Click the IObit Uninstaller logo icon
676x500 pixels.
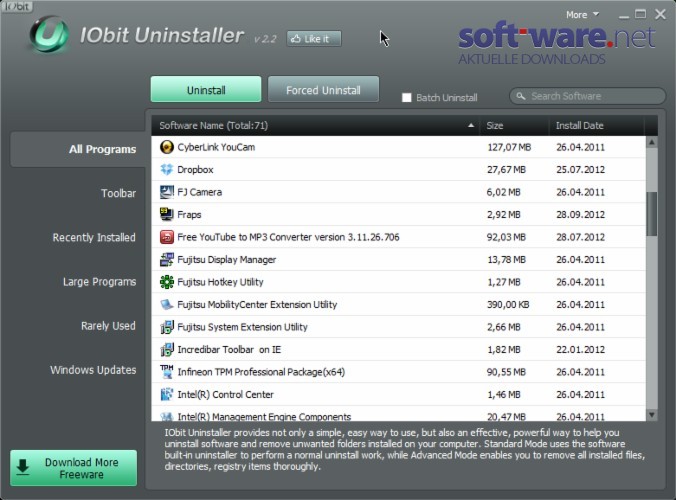(49, 34)
